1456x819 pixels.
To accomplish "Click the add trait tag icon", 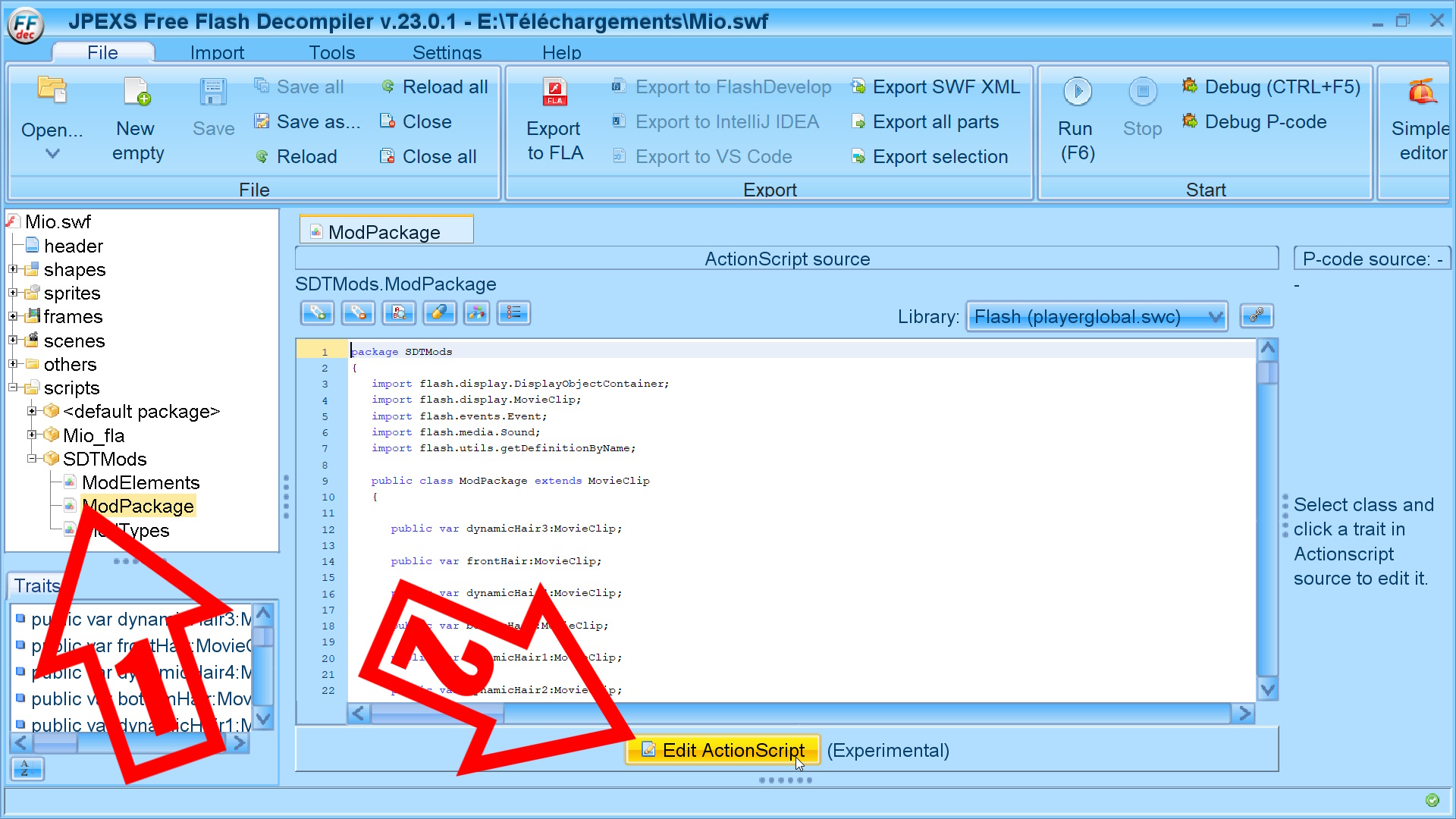I will click(318, 313).
